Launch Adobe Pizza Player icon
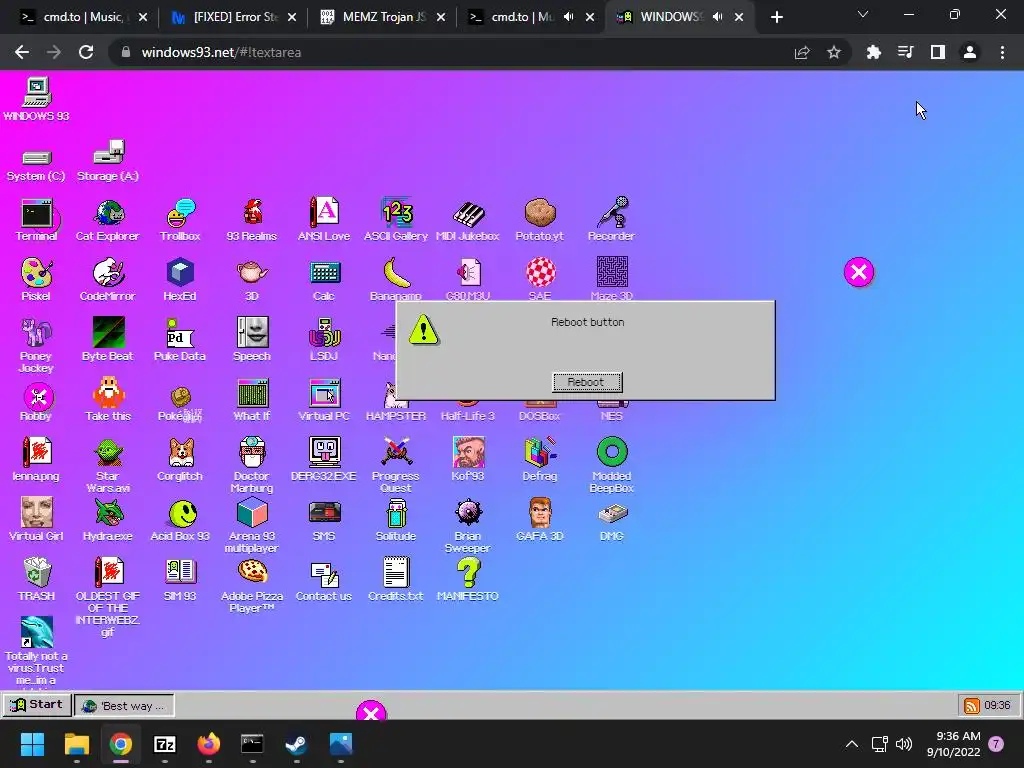 252,572
